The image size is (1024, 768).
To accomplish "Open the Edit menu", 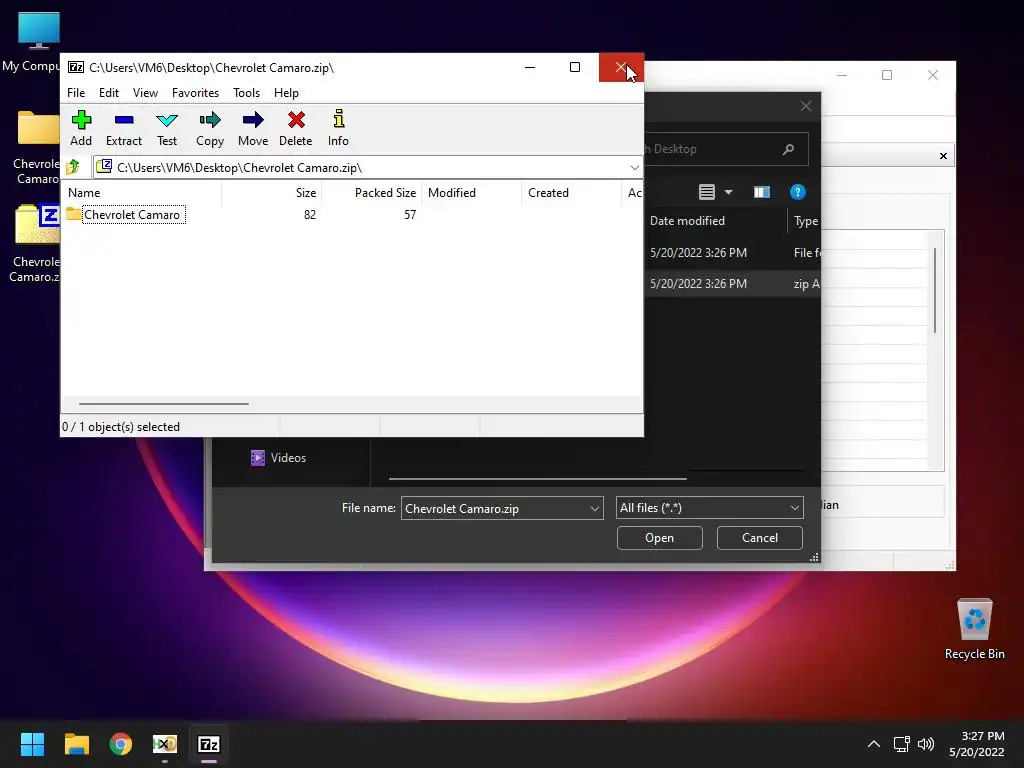I will (108, 93).
